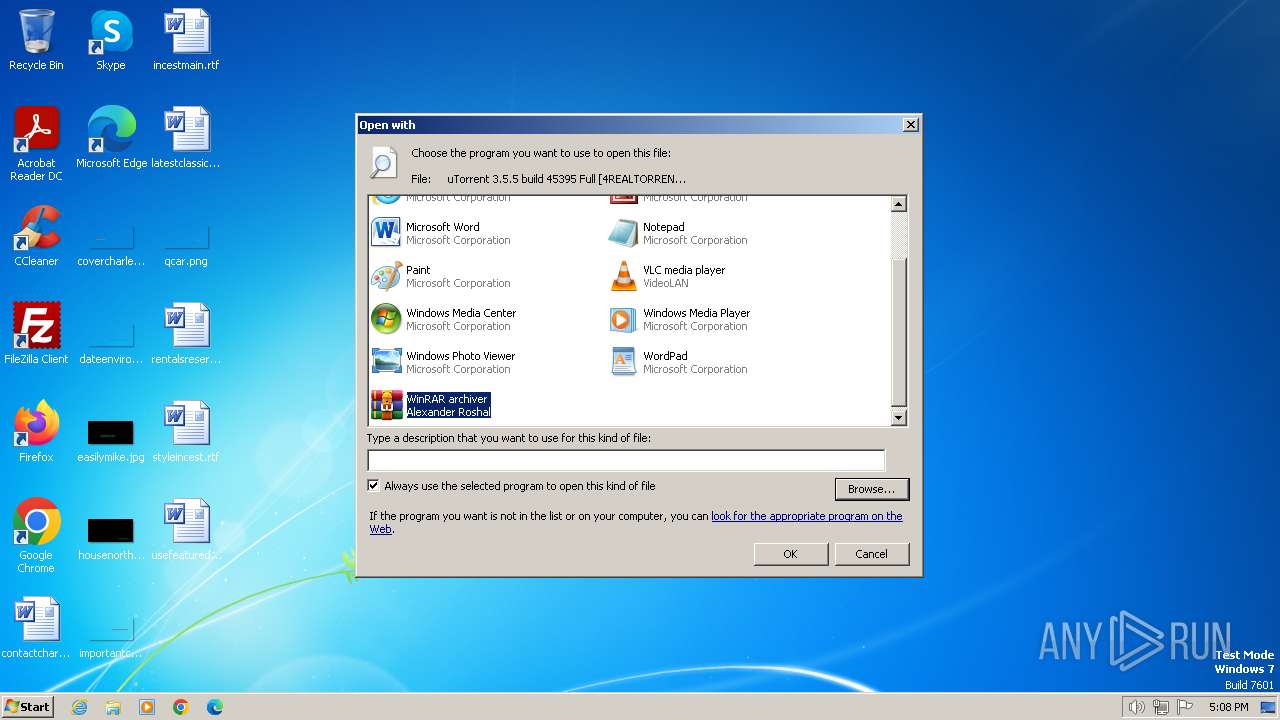This screenshot has height=720, width=1280.
Task: Choose the Windows Media Player icon
Action: [x=623, y=319]
